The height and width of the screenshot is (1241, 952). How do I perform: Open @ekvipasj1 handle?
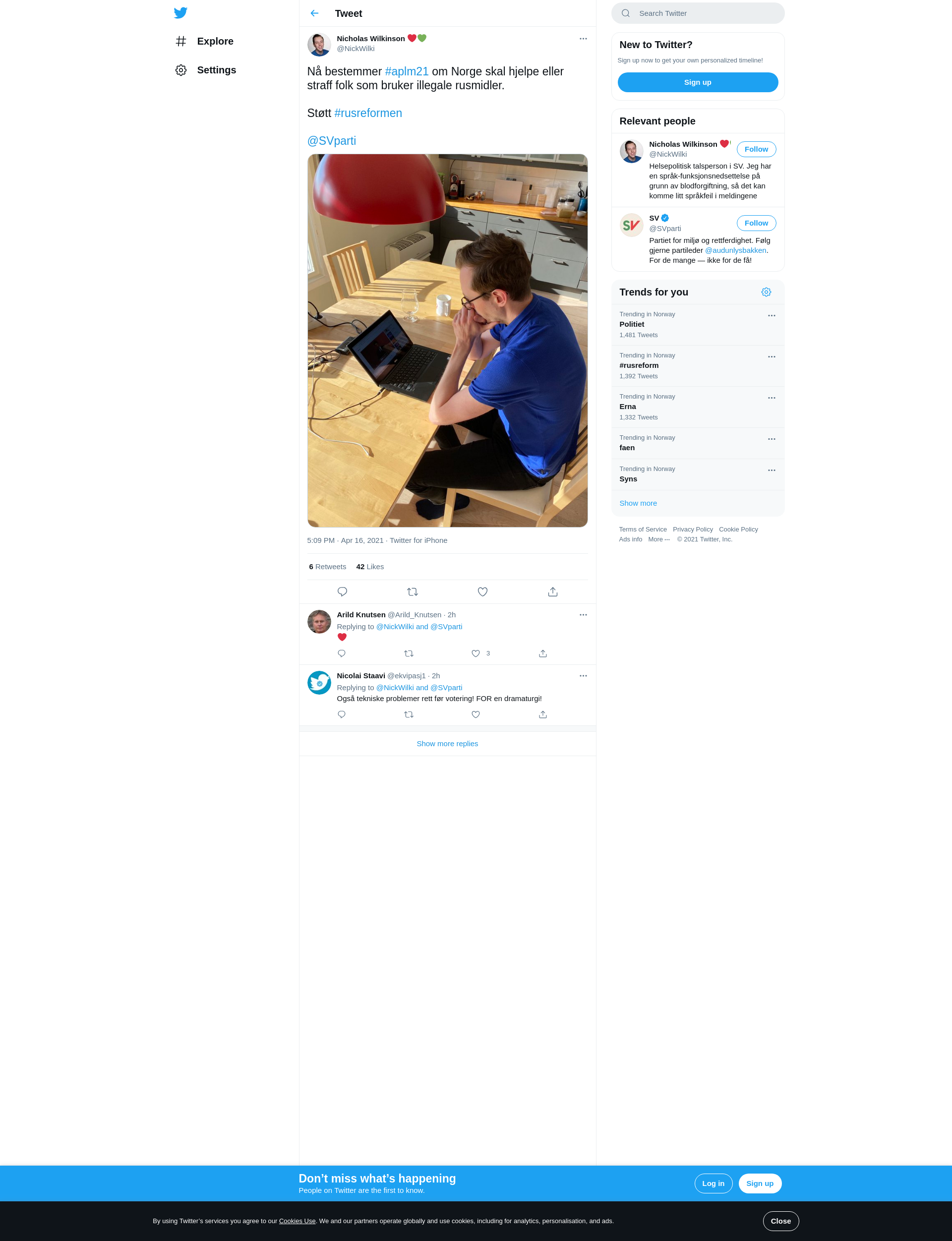[x=406, y=676]
